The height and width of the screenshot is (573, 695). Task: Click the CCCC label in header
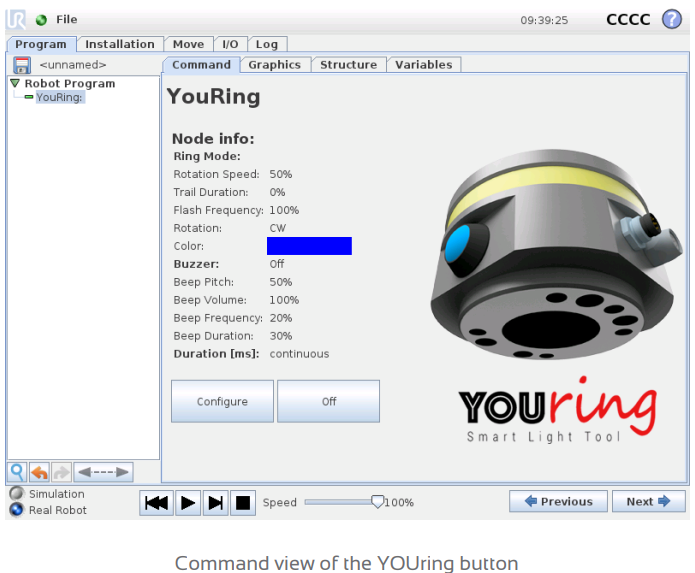point(628,19)
